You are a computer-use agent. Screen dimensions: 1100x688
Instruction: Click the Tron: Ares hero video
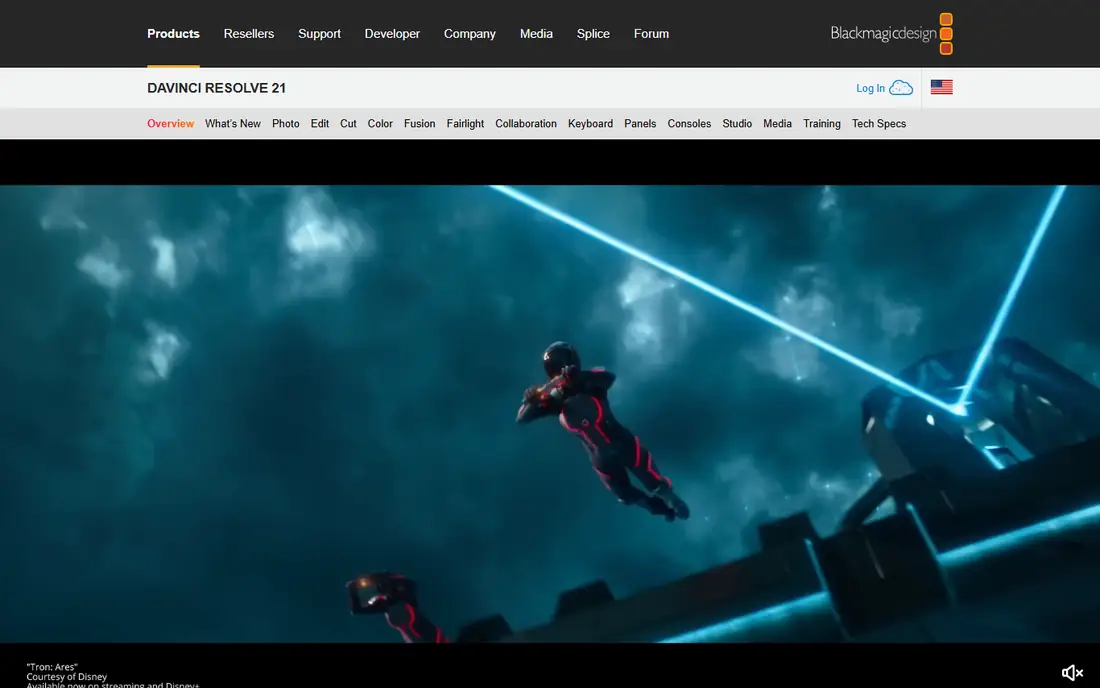(550, 414)
